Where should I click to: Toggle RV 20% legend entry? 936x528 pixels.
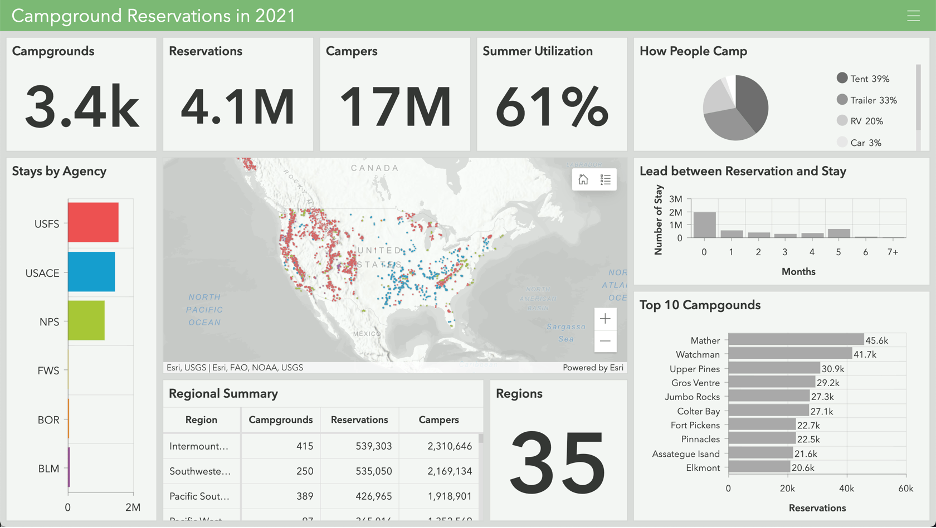(x=860, y=121)
